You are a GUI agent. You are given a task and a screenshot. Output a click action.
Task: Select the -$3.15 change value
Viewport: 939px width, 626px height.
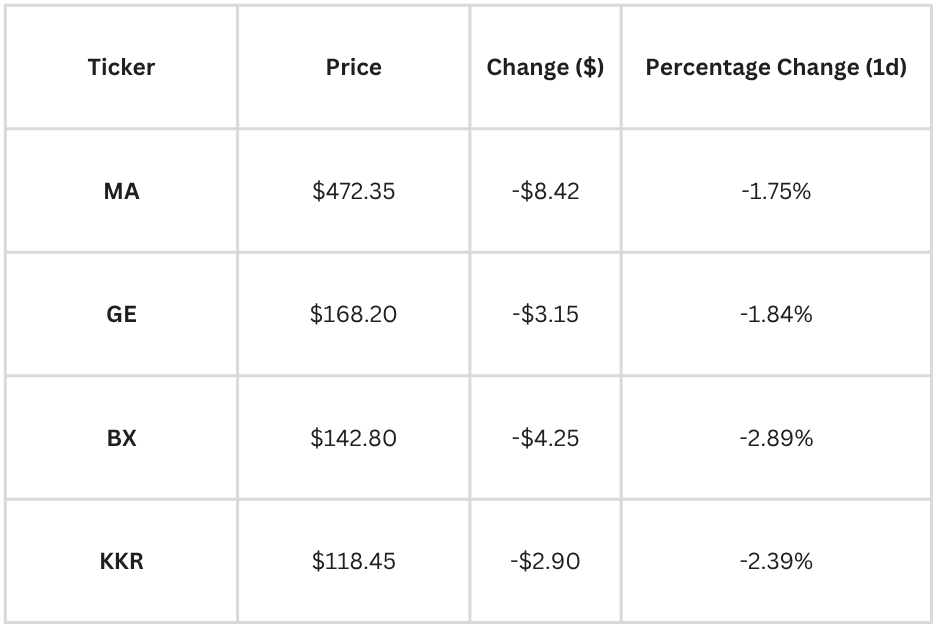(x=545, y=315)
